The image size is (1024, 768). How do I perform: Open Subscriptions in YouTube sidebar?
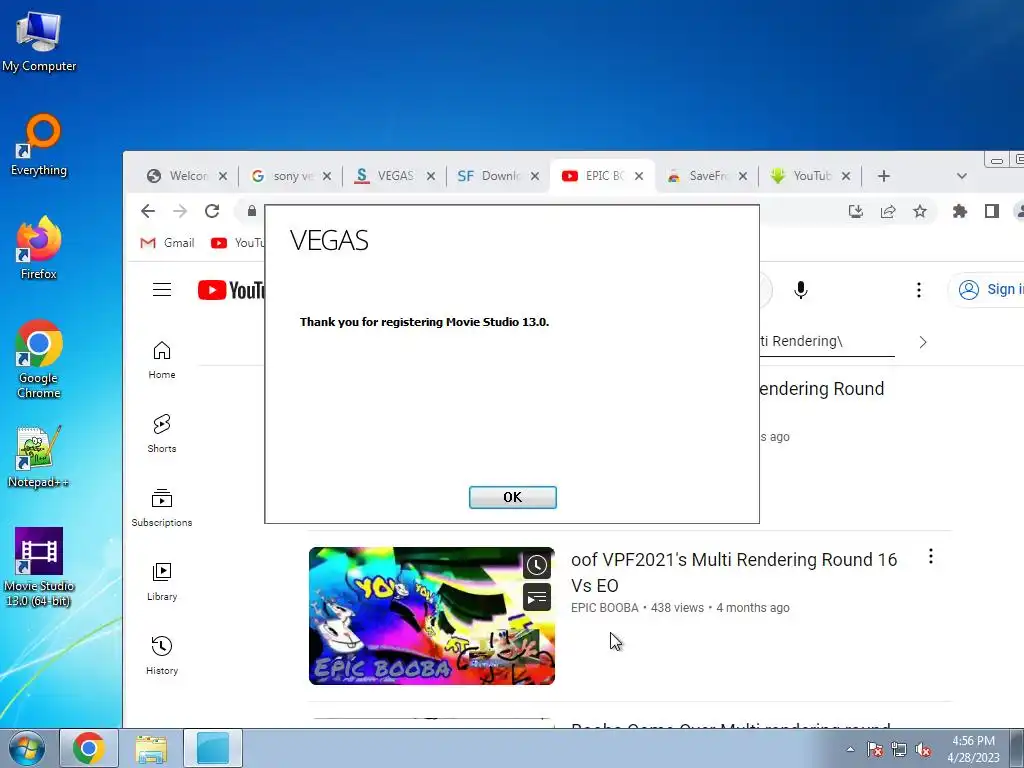162,507
